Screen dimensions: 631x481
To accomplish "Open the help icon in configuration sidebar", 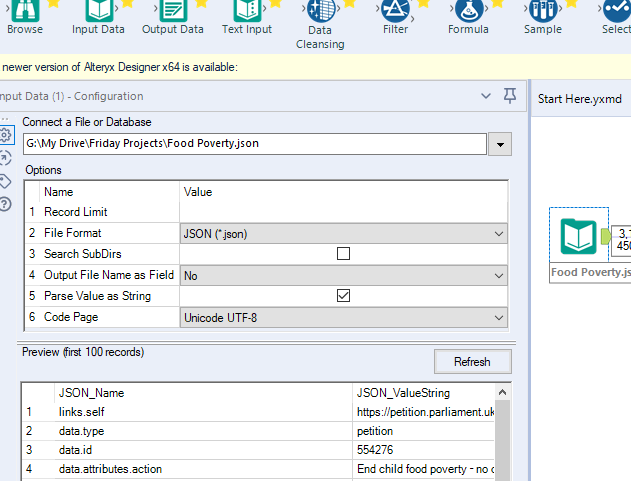I will pos(6,204).
